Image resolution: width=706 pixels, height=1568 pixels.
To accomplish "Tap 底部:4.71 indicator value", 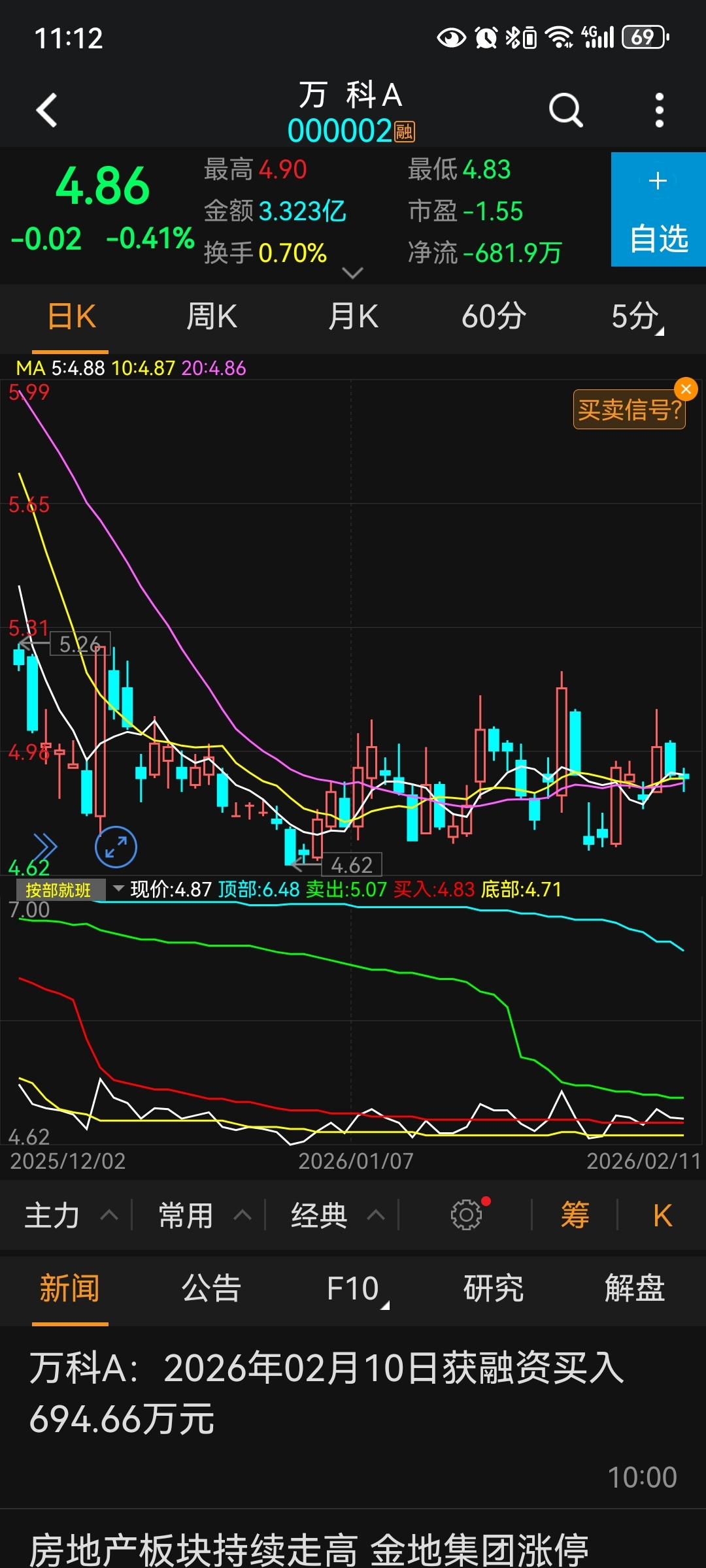I will (x=521, y=889).
